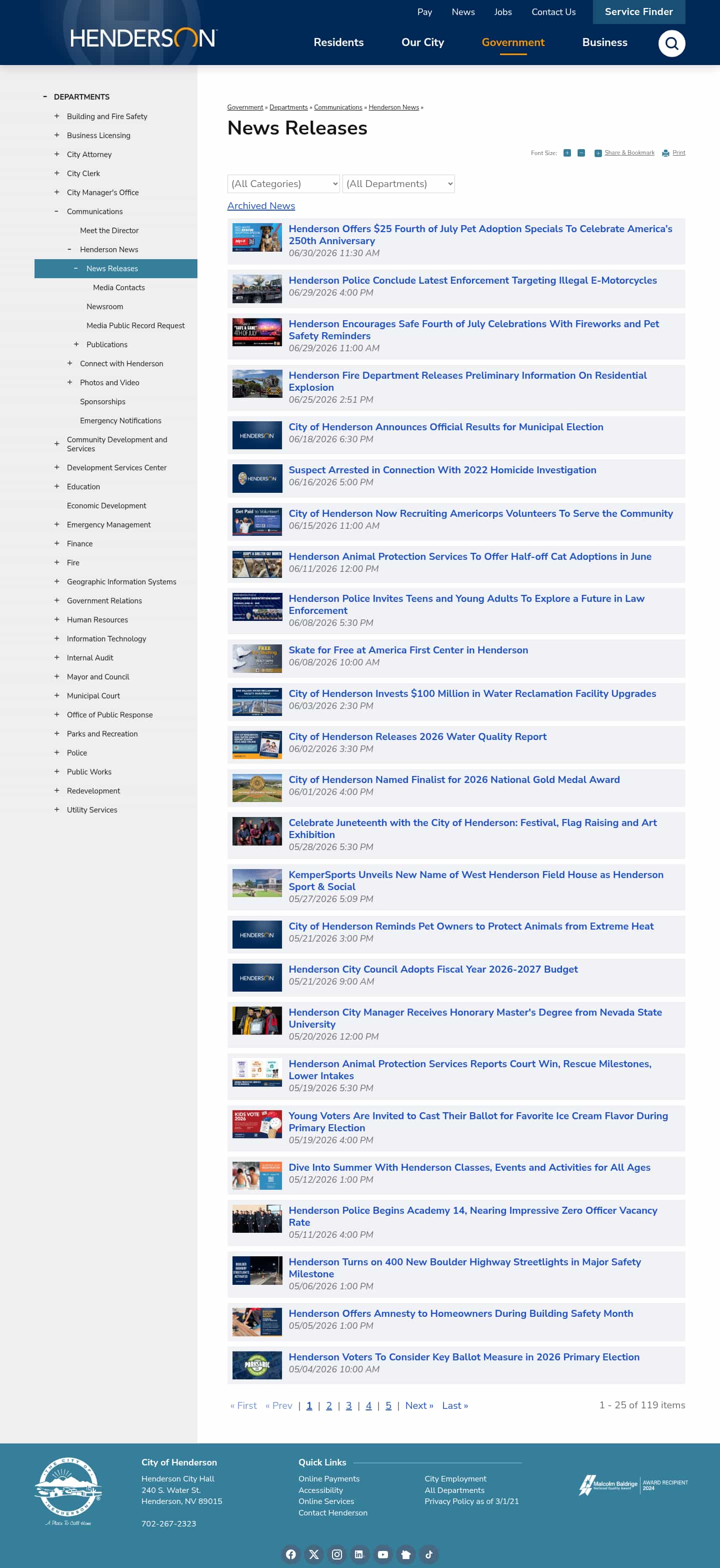Image resolution: width=720 pixels, height=1568 pixels.
Task: Open the Communications breadcrumb link
Action: [x=338, y=107]
